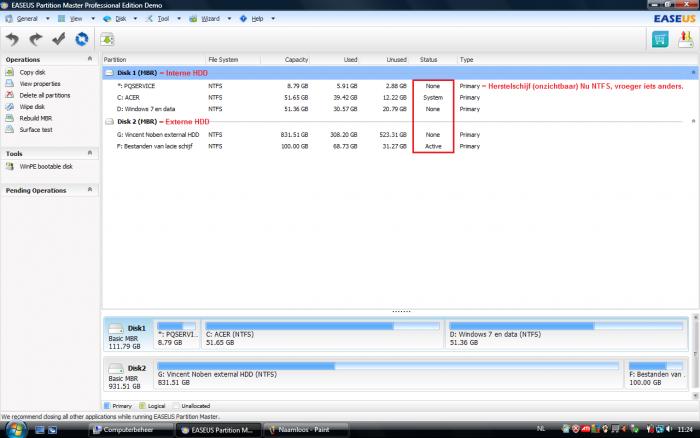The height and width of the screenshot is (438, 700).
Task: Click the Undo arrow in toolbar
Action: pyautogui.click(x=12, y=39)
